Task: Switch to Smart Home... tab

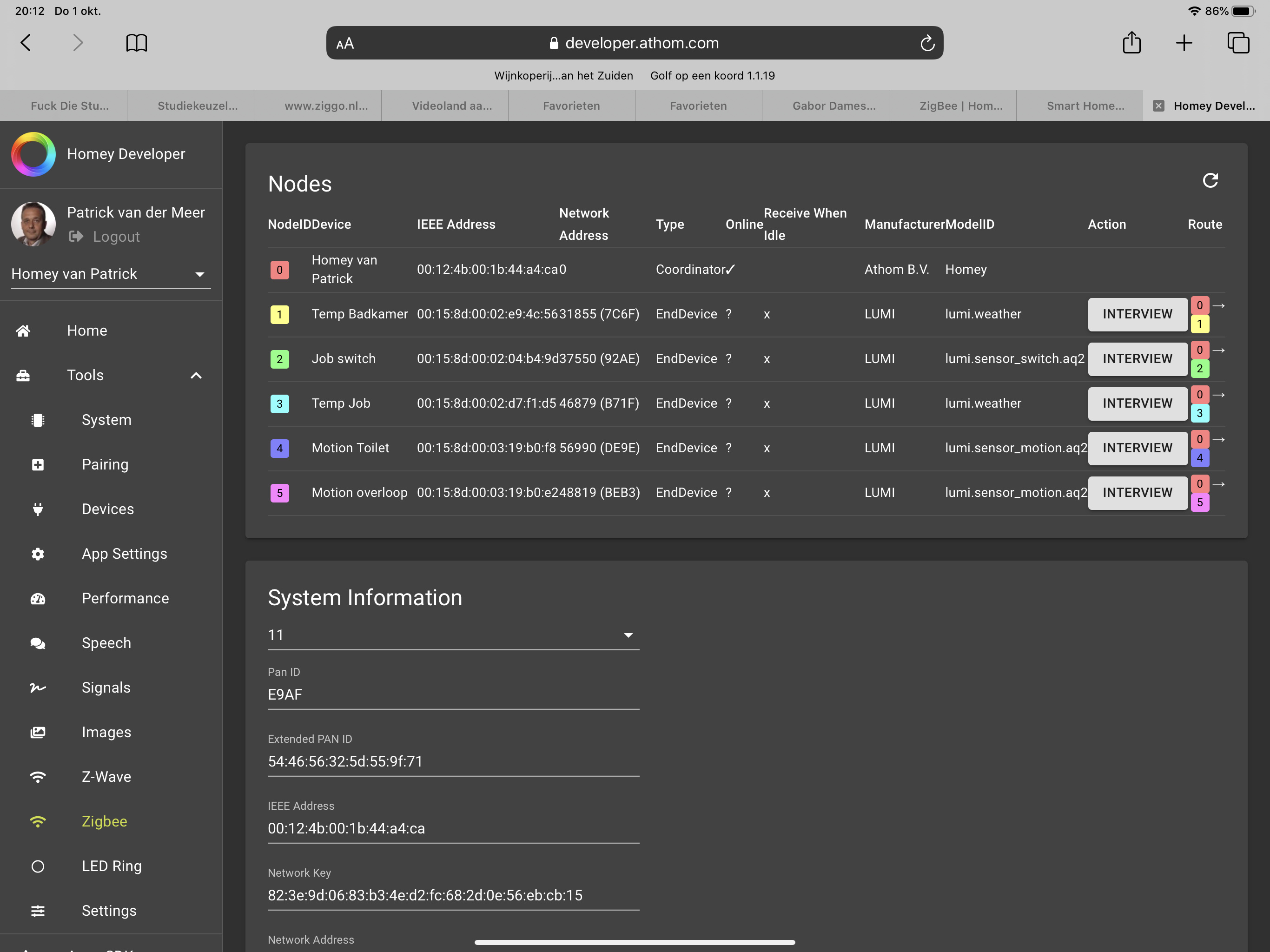Action: pos(1085,106)
